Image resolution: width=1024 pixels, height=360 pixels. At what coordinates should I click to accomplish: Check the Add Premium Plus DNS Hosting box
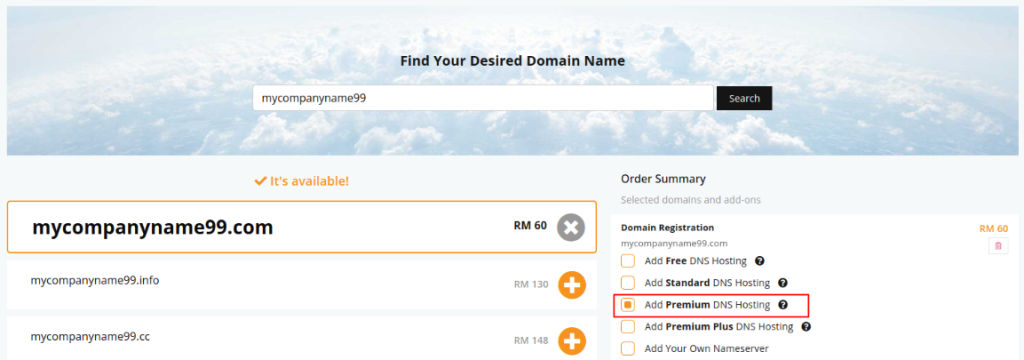(628, 326)
